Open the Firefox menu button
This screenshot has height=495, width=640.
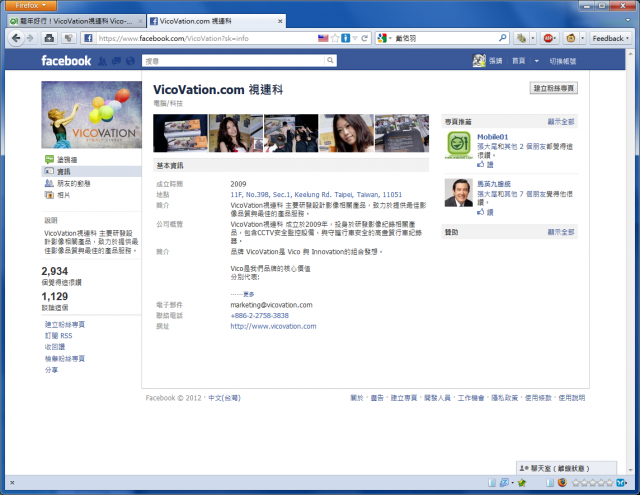(31, 6)
